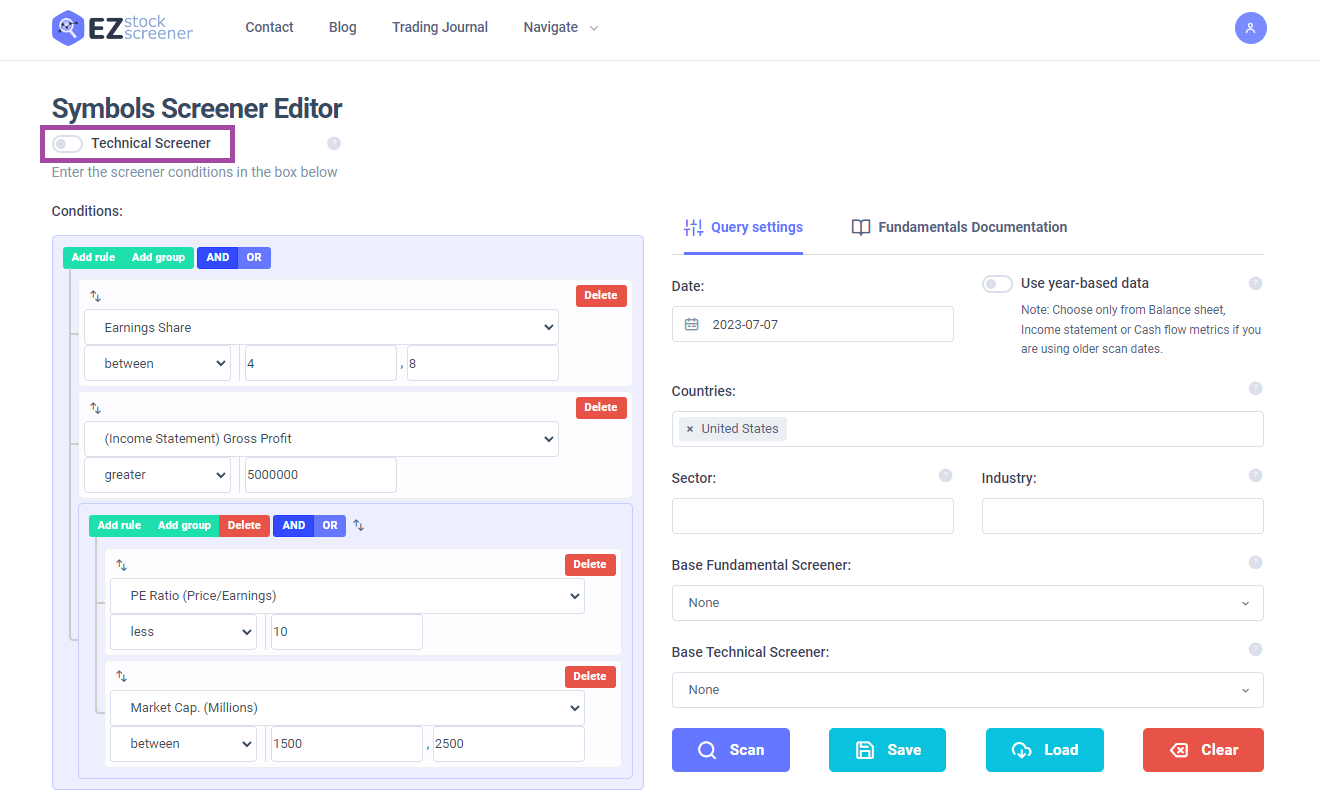Screen dimensions: 1320x805
Task: Click the help icon for Base Technical Screener
Action: (1256, 649)
